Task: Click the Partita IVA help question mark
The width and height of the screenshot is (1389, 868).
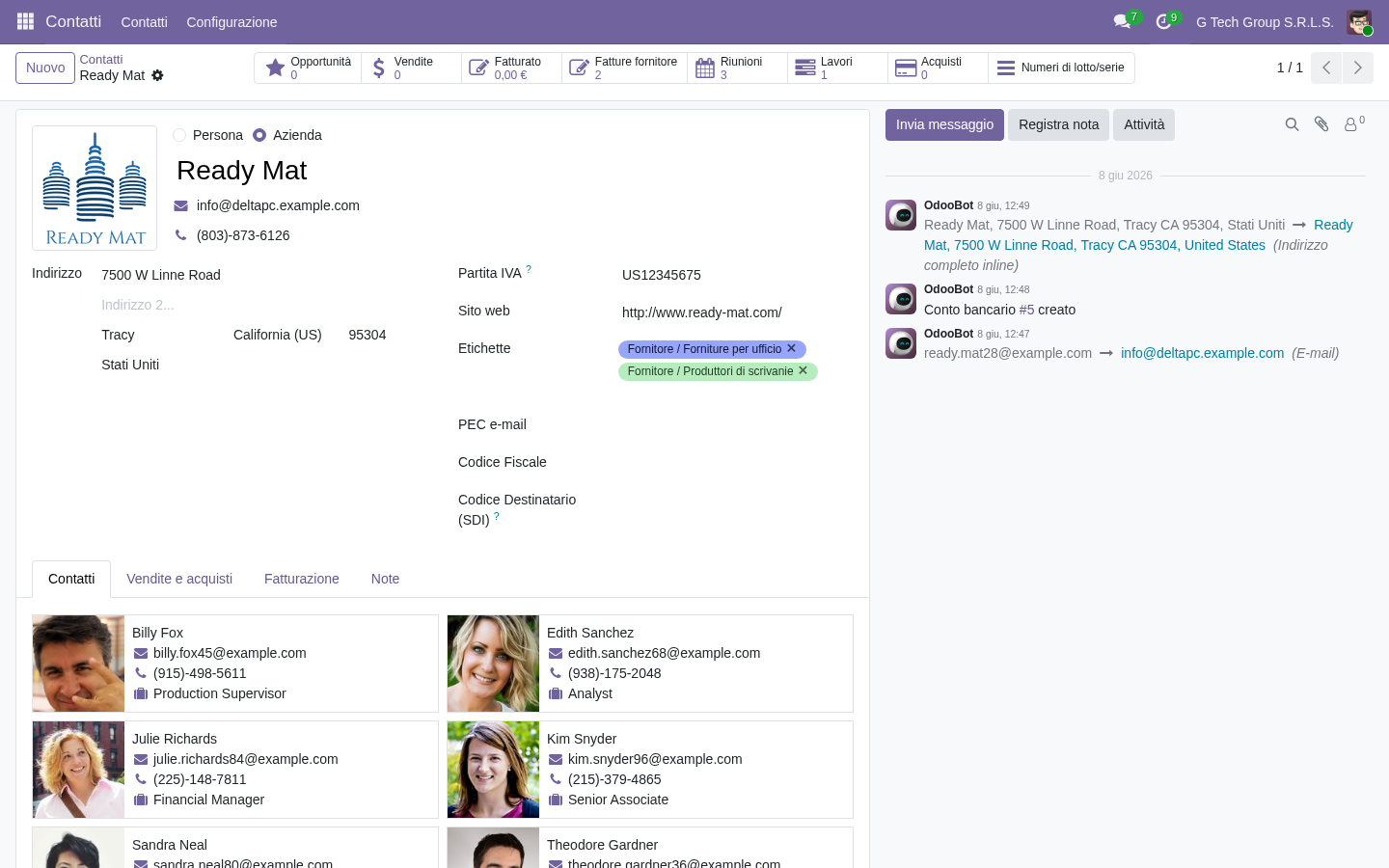Action: [529, 270]
